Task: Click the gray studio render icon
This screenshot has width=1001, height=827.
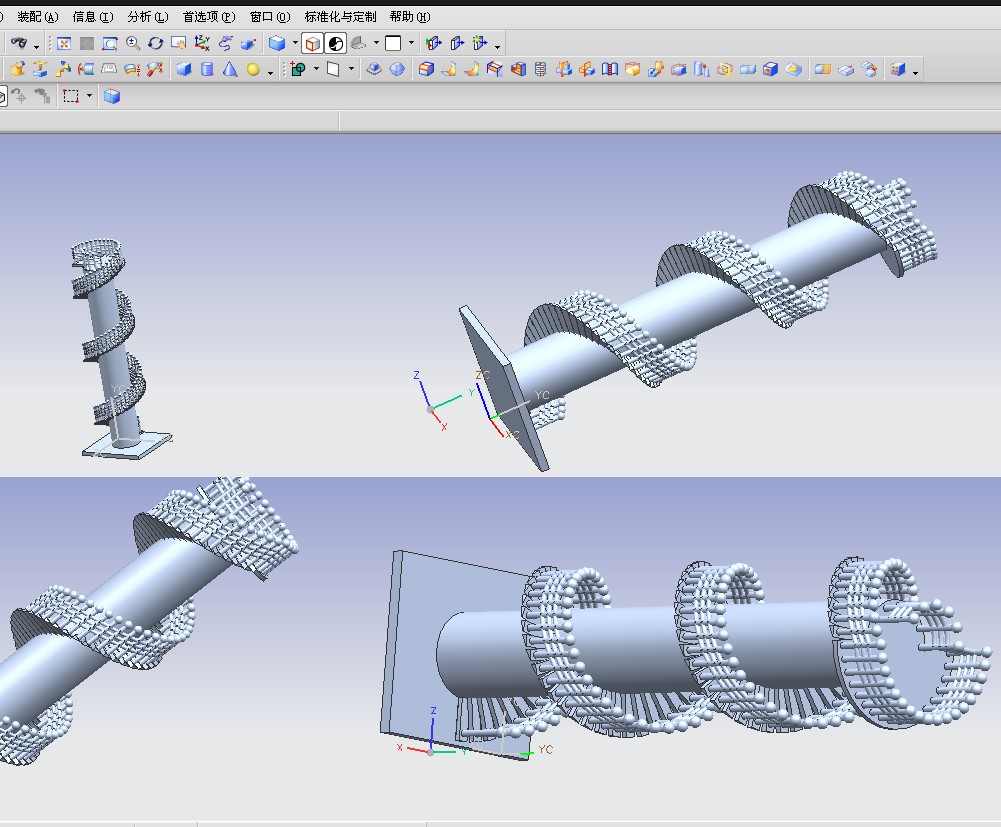Action: pos(359,43)
